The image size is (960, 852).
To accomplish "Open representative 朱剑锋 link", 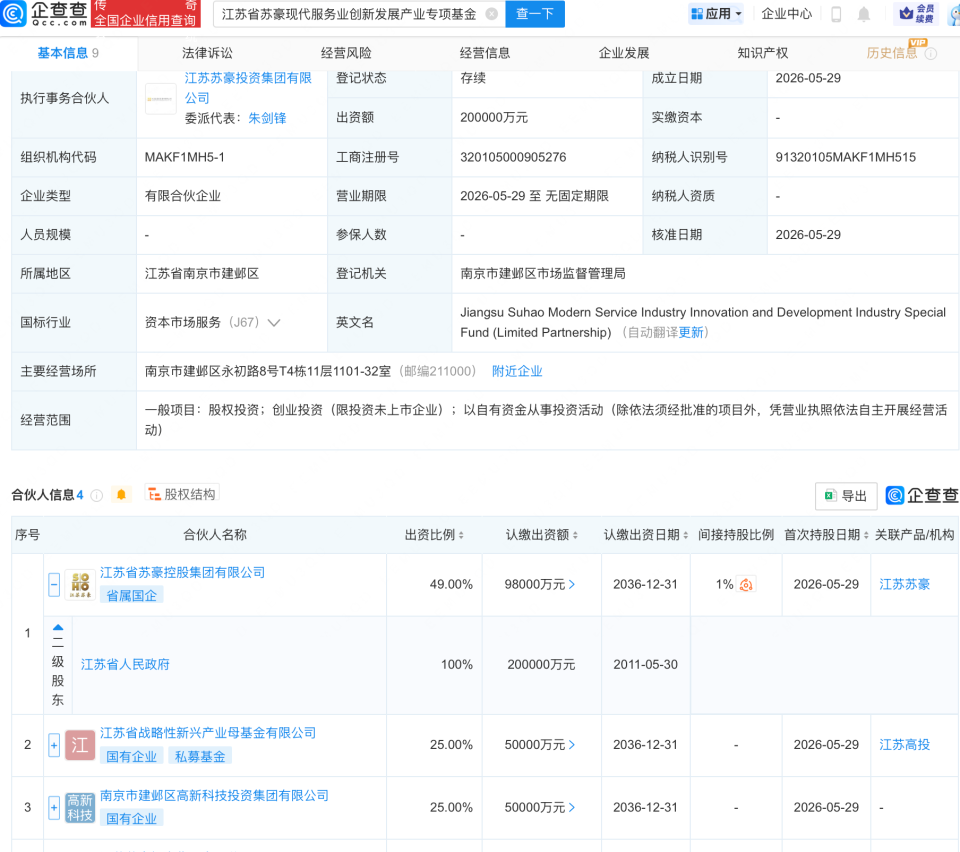I will (x=267, y=119).
